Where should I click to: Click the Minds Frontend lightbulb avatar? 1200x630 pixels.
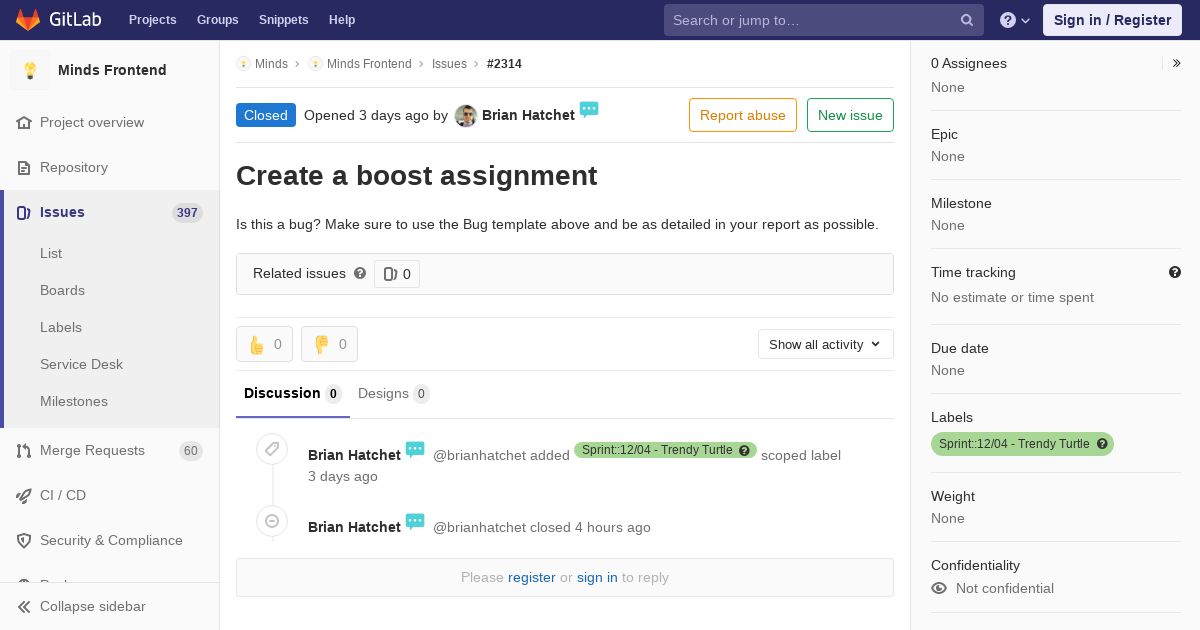pos(30,70)
